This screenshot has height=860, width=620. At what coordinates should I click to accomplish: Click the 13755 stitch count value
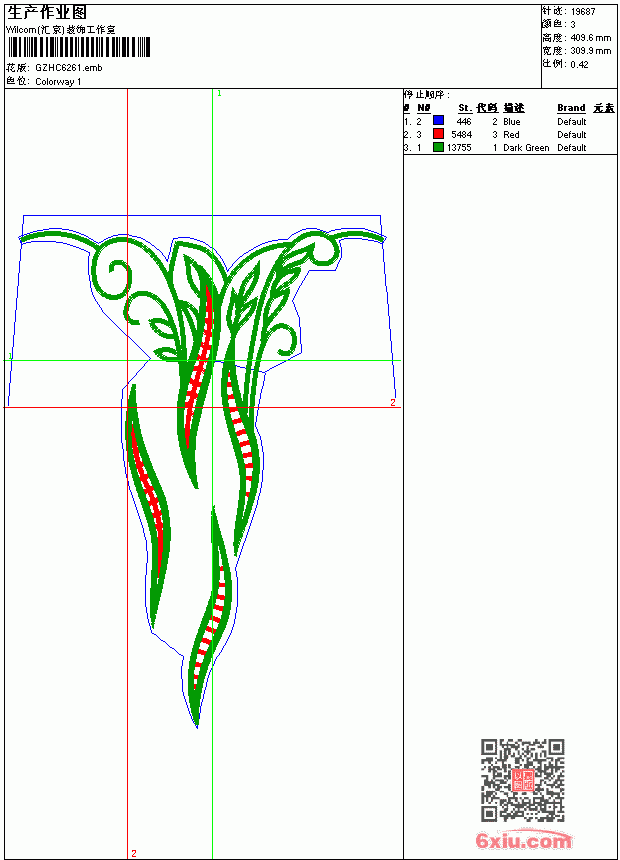click(x=459, y=148)
